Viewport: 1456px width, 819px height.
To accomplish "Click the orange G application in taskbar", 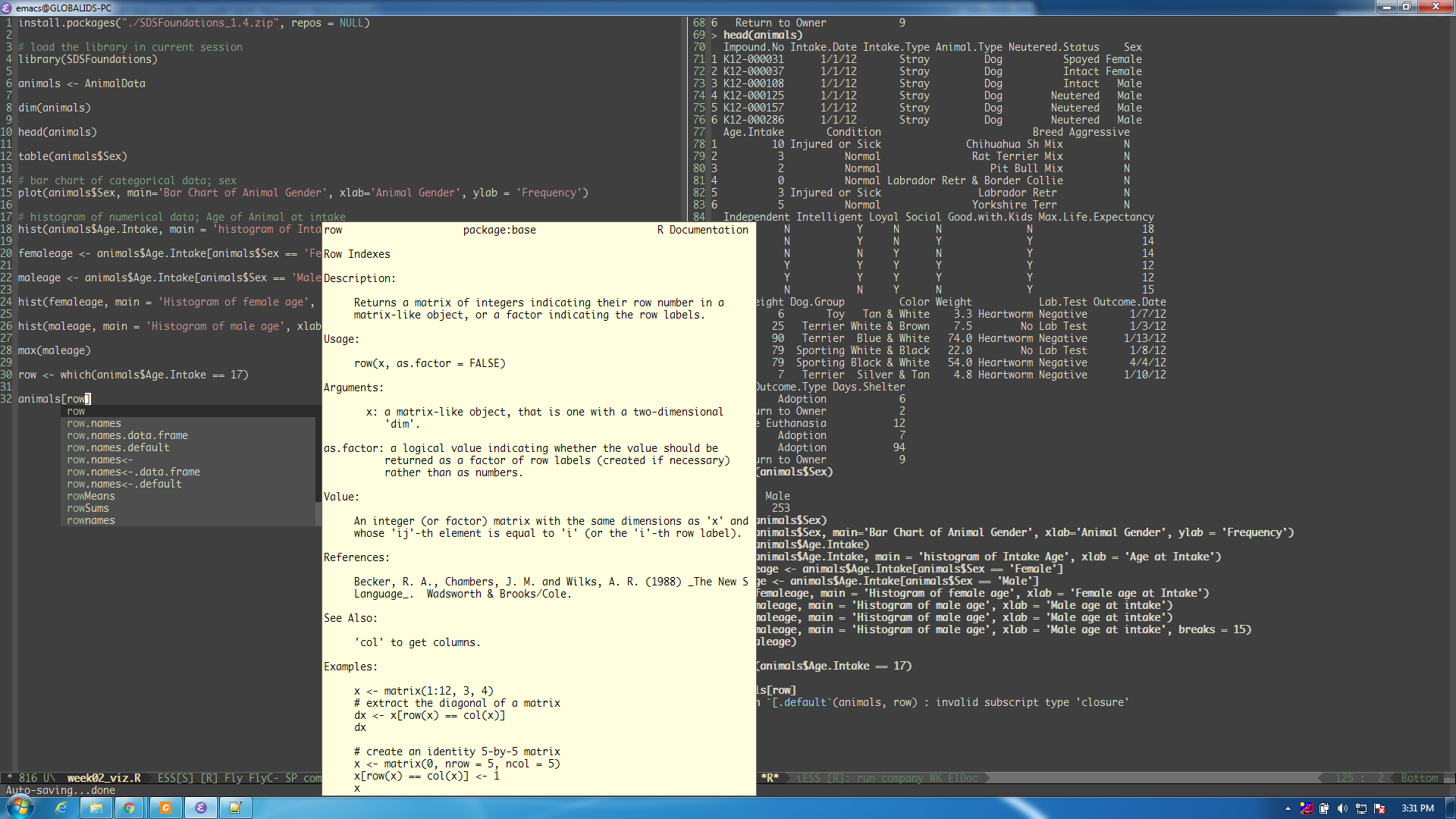I will pyautogui.click(x=165, y=808).
